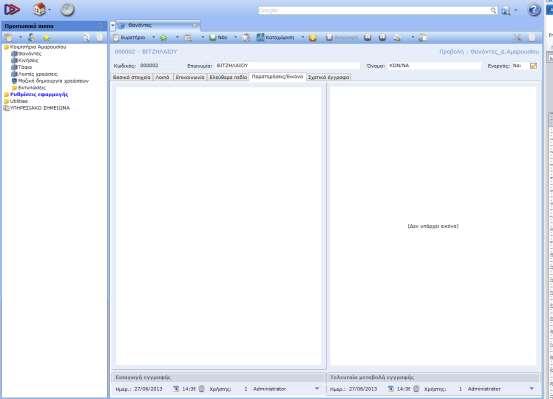Open calendar icon in Τελευταία μεταβολή date
The height and width of the screenshot is (399, 553).
390,389
